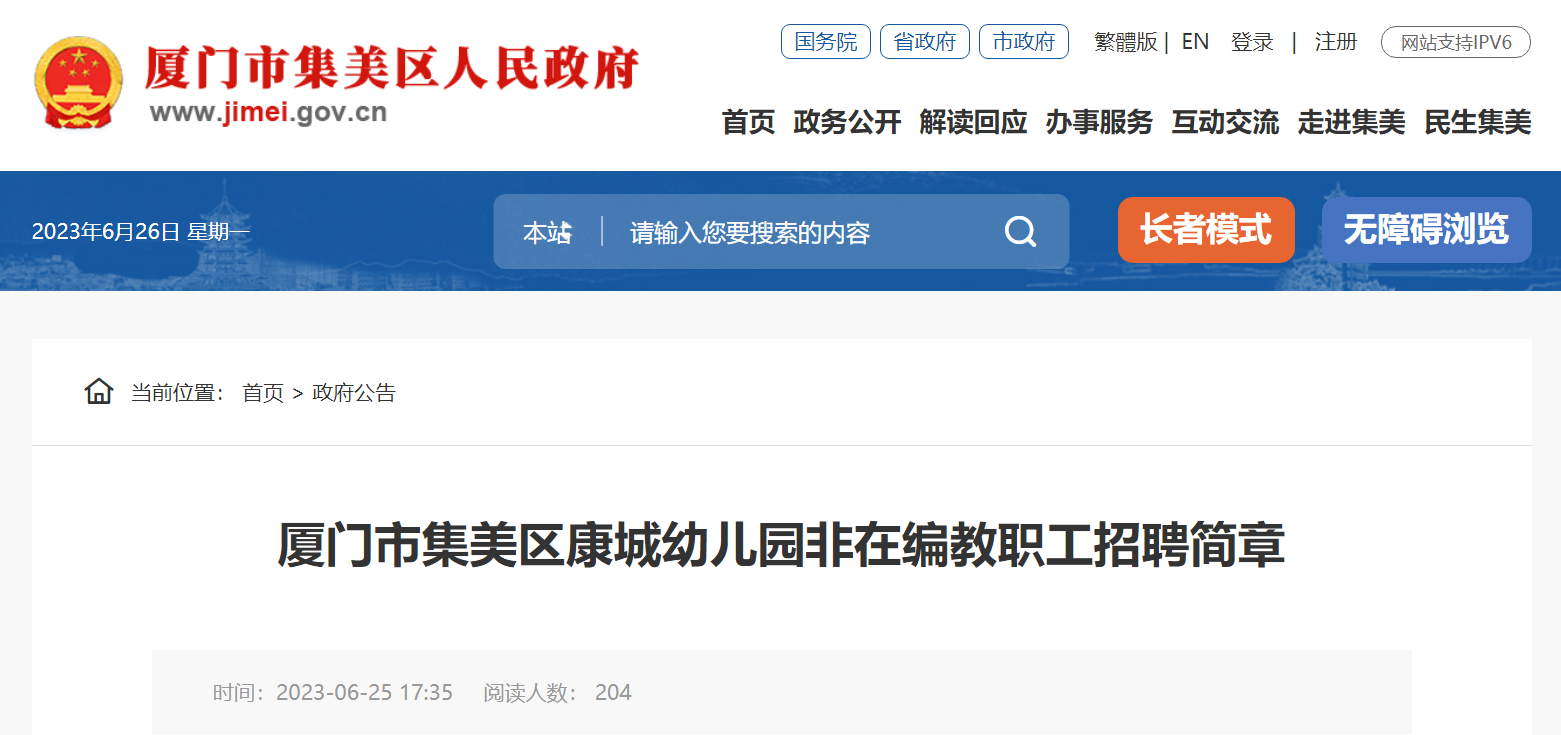This screenshot has height=735, width=1561.
Task: Click the 省政府 link button
Action: tap(925, 42)
